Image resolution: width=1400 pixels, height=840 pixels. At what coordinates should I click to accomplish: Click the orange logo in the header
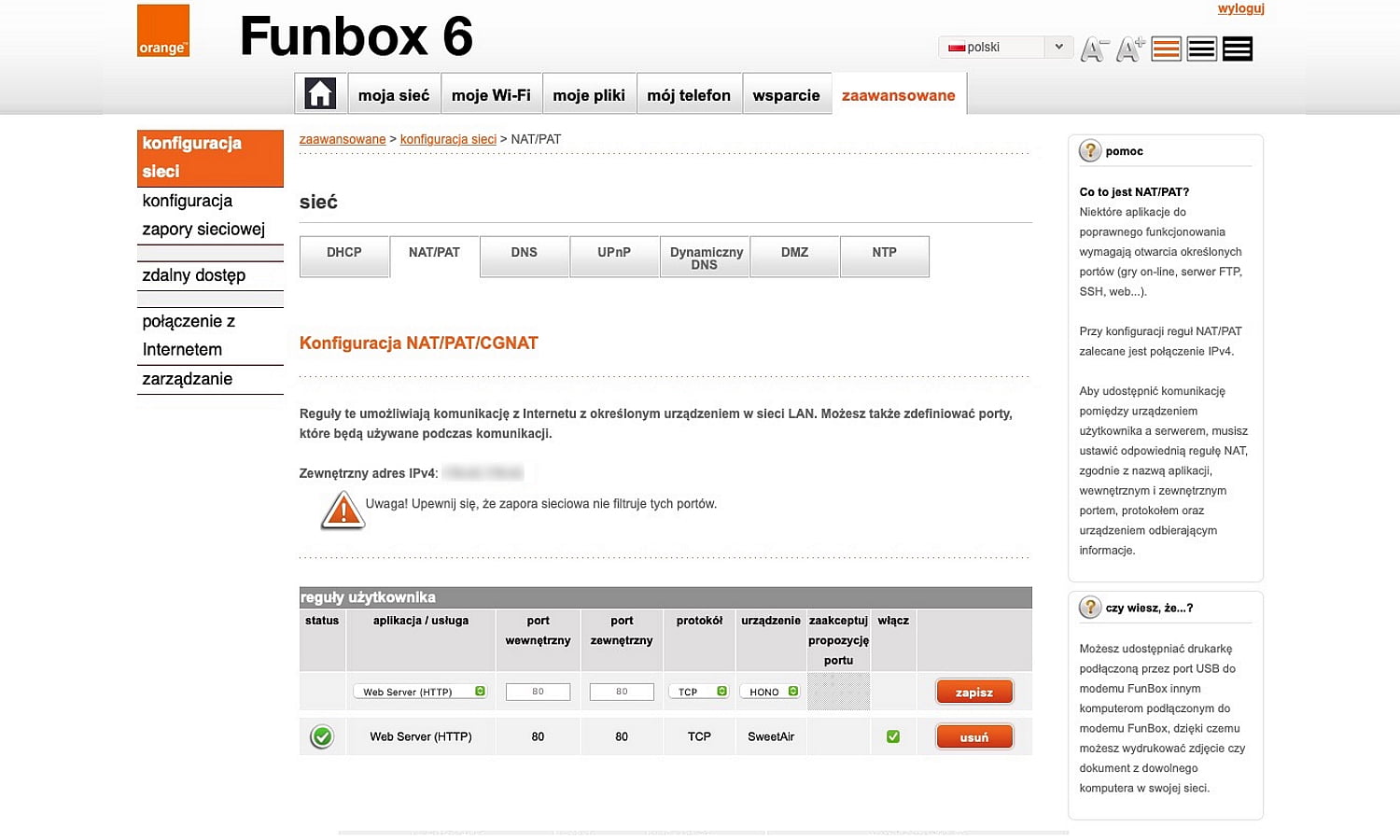(x=162, y=30)
